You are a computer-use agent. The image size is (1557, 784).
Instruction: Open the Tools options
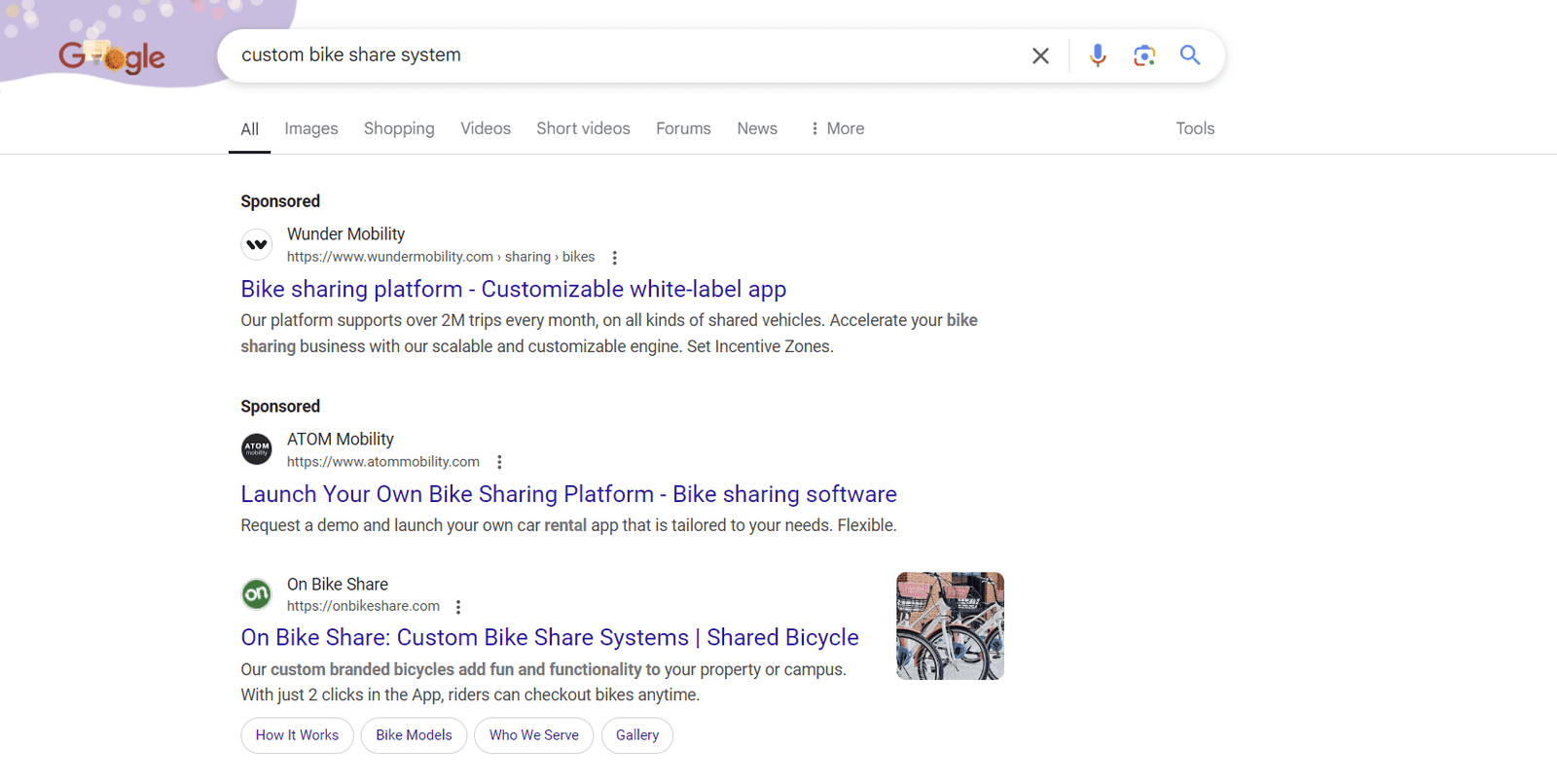tap(1195, 128)
